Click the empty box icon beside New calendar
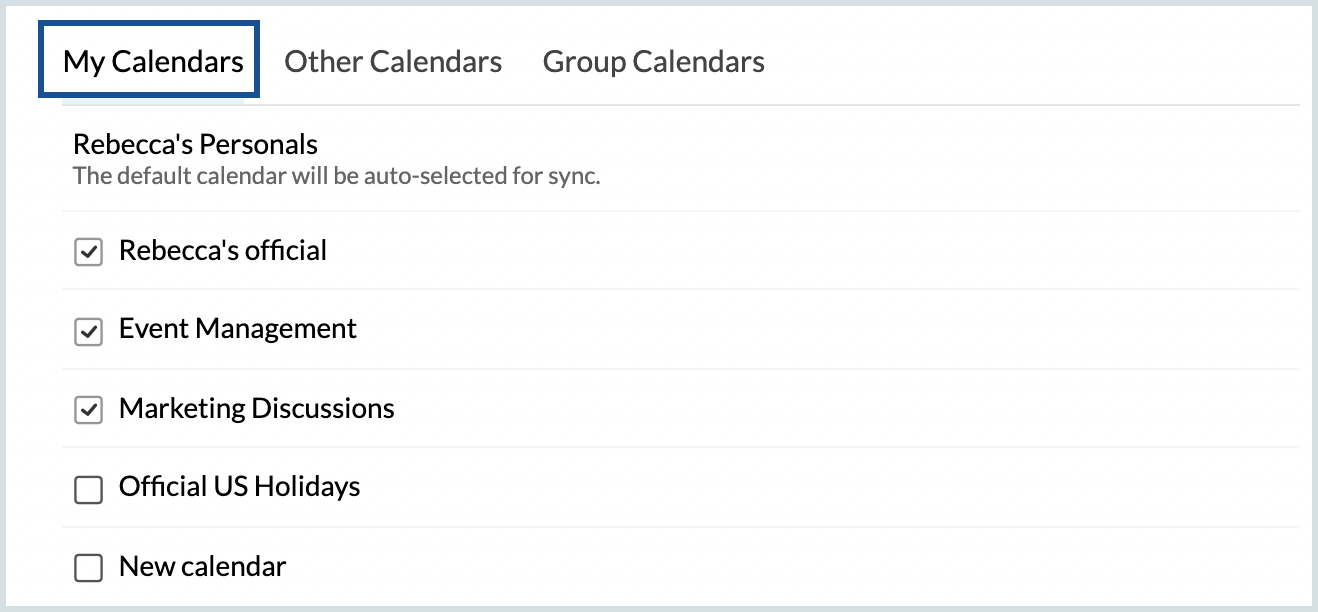This screenshot has width=1318, height=612. click(89, 569)
